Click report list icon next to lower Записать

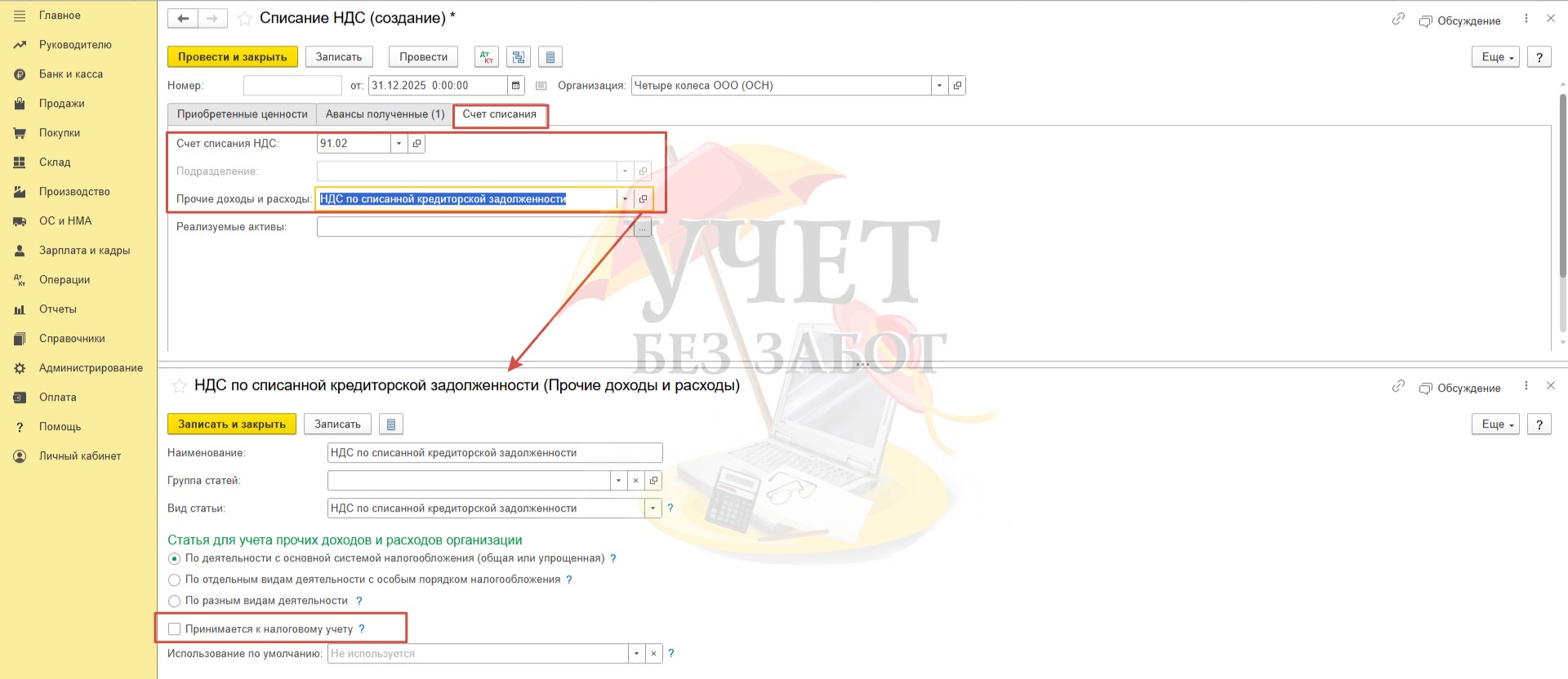click(x=391, y=424)
